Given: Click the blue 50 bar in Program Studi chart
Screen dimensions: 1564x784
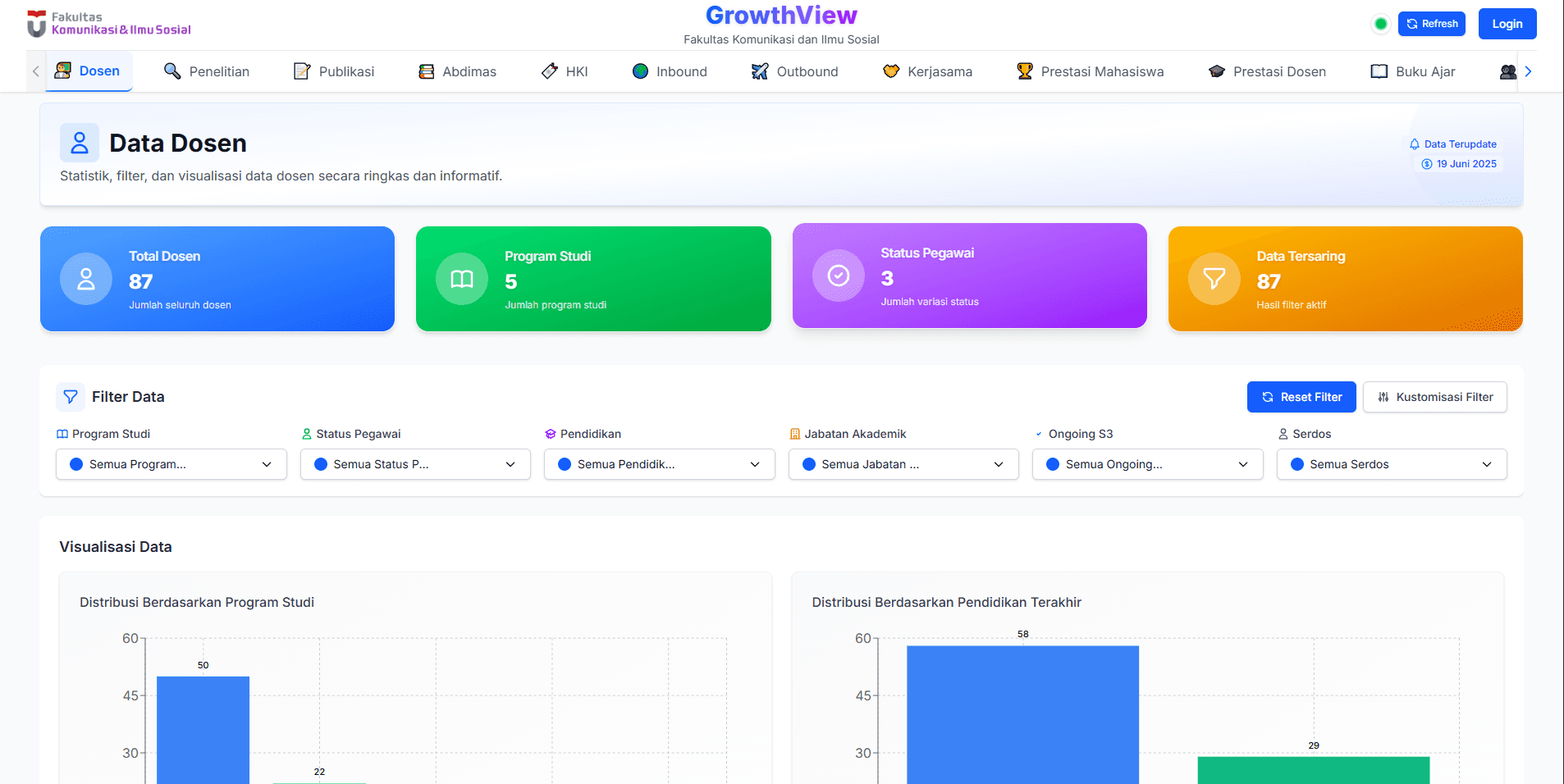Looking at the screenshot, I should [203, 728].
